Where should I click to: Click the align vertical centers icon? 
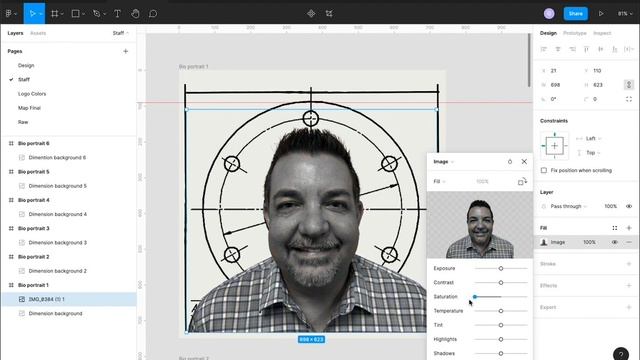[x=600, y=49]
